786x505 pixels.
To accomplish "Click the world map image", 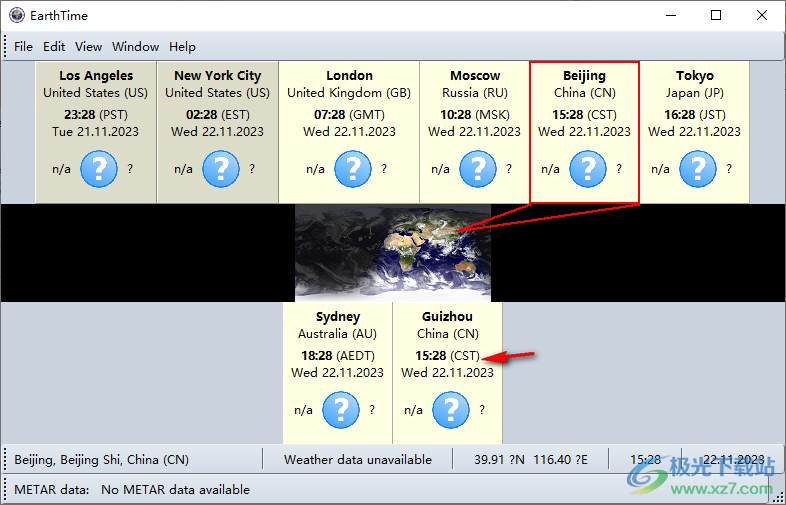I will pyautogui.click(x=392, y=253).
